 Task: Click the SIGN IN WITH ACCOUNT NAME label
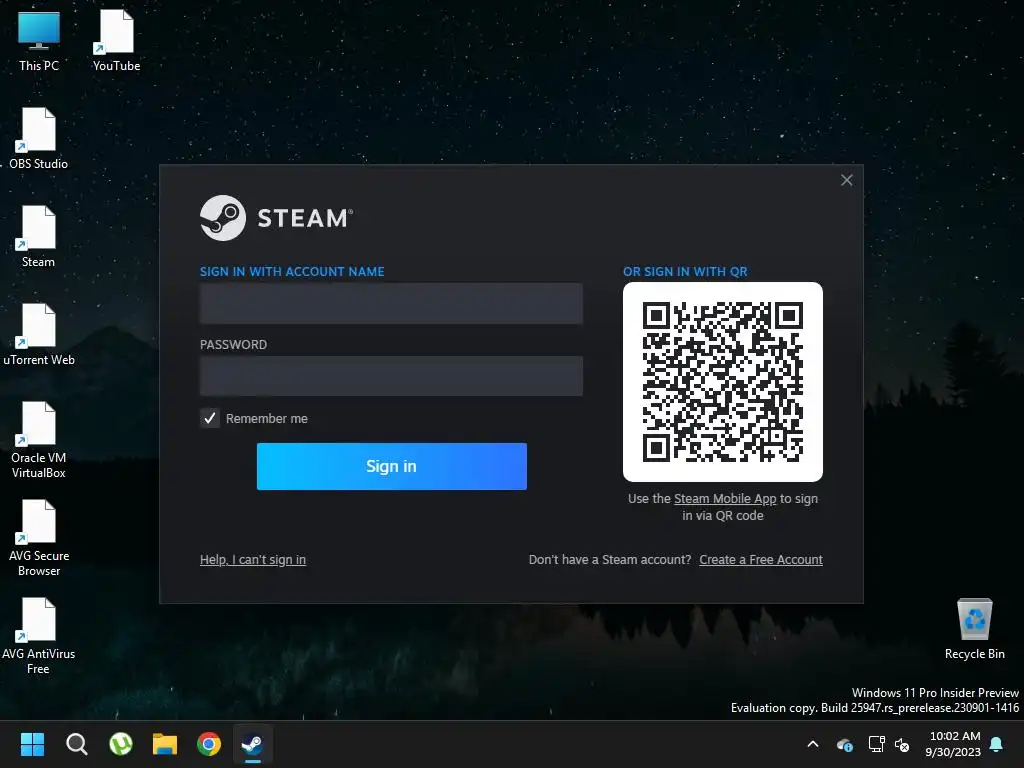(292, 272)
